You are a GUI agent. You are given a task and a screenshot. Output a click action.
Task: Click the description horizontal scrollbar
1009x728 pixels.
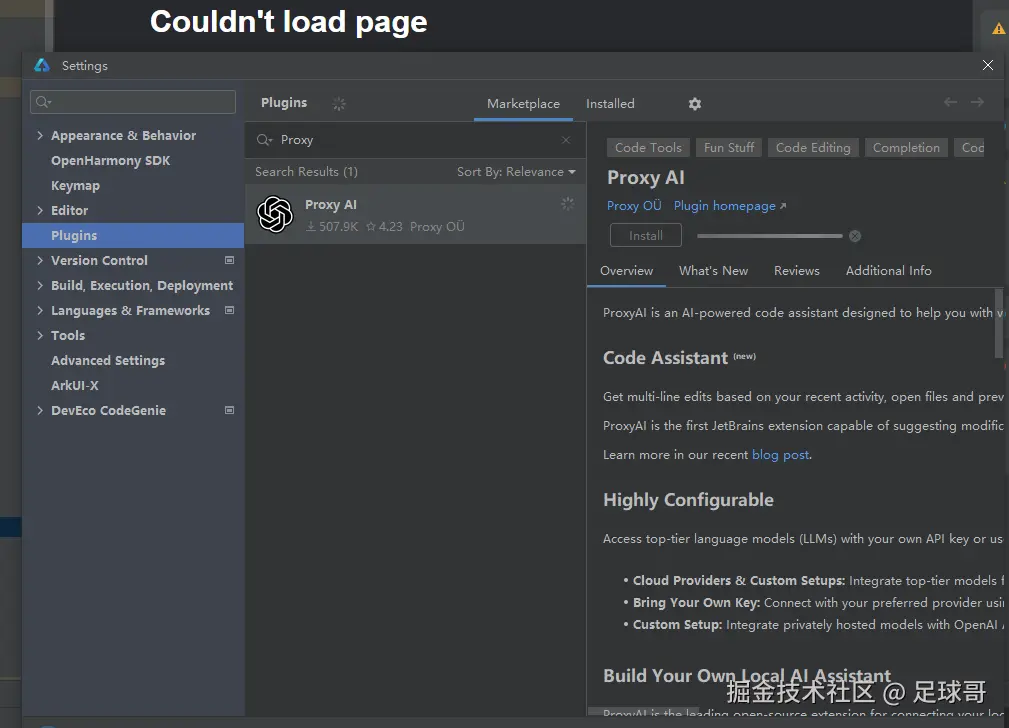(x=643, y=711)
